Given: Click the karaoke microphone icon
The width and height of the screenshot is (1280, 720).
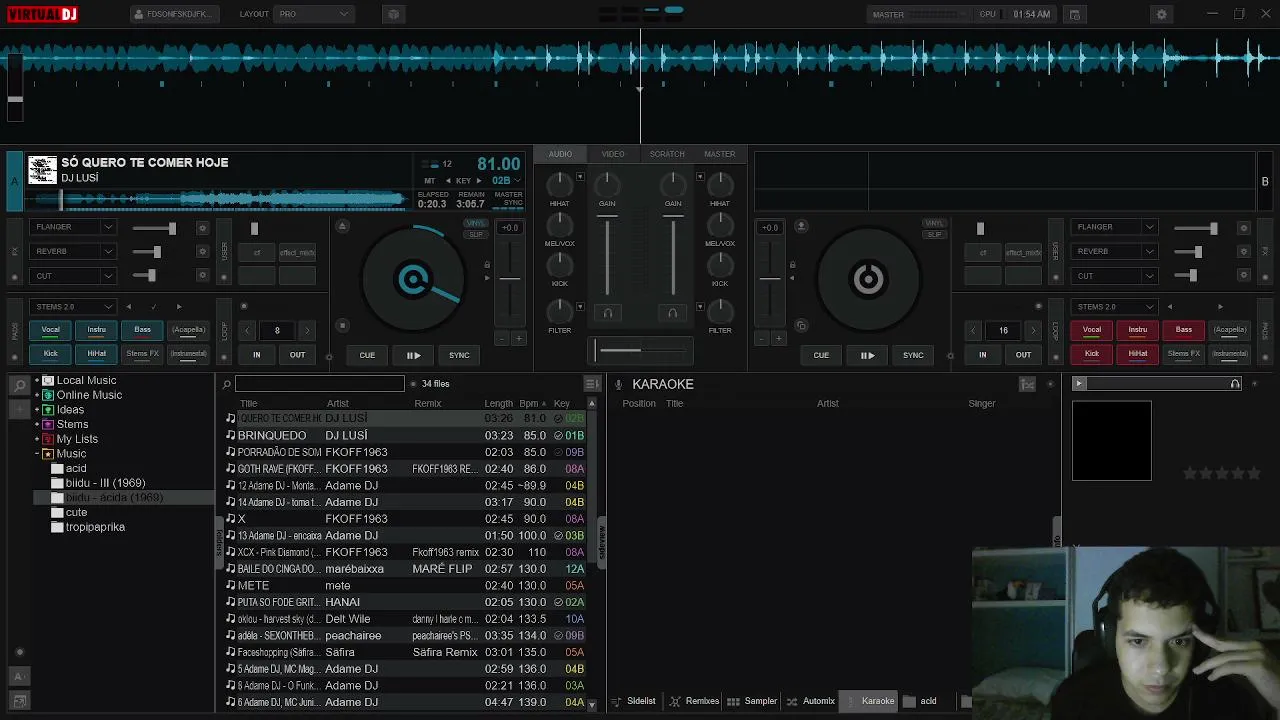Looking at the screenshot, I should (619, 385).
